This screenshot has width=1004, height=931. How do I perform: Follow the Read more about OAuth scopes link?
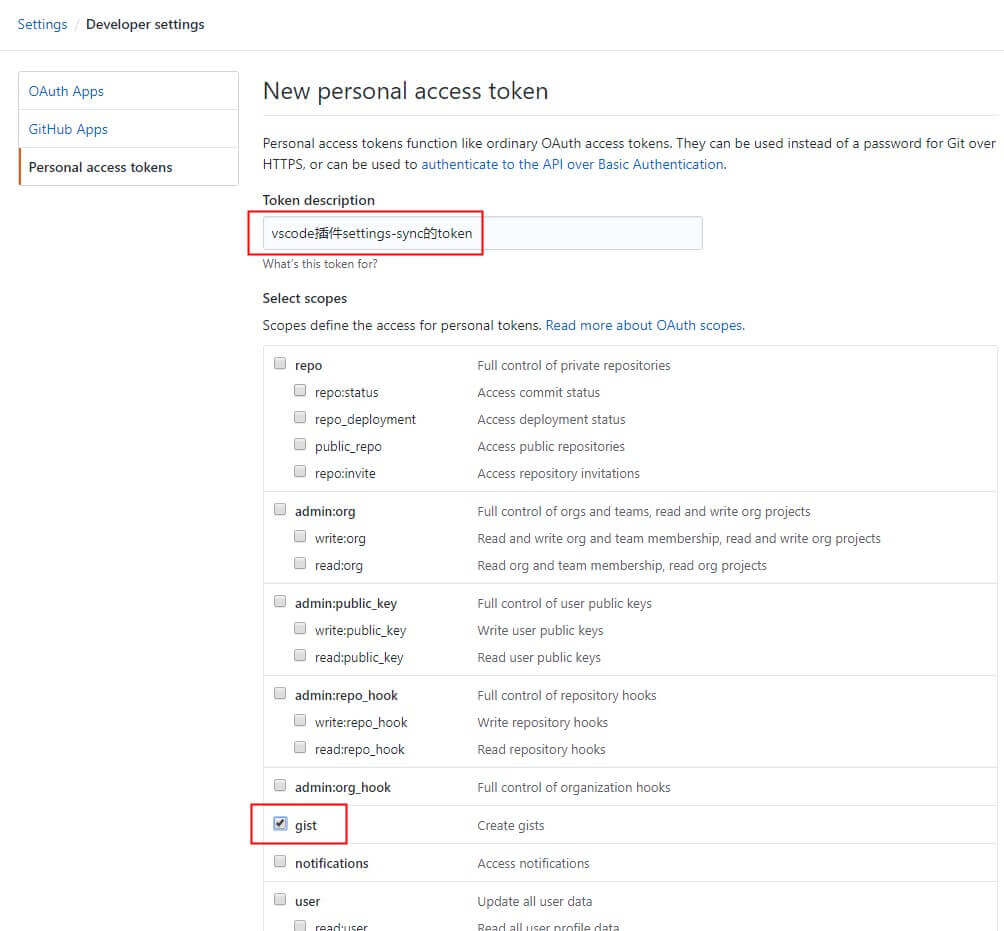(643, 325)
